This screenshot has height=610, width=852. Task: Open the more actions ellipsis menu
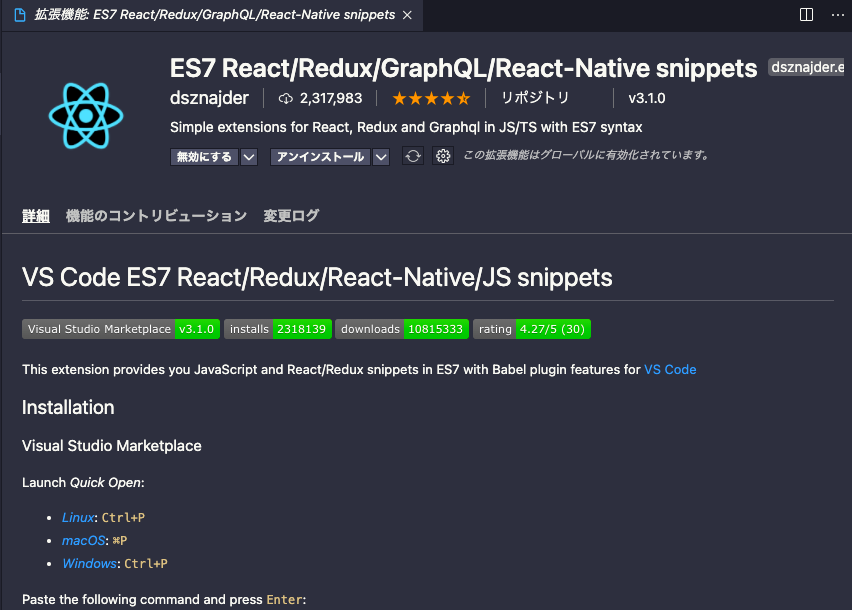click(x=838, y=15)
